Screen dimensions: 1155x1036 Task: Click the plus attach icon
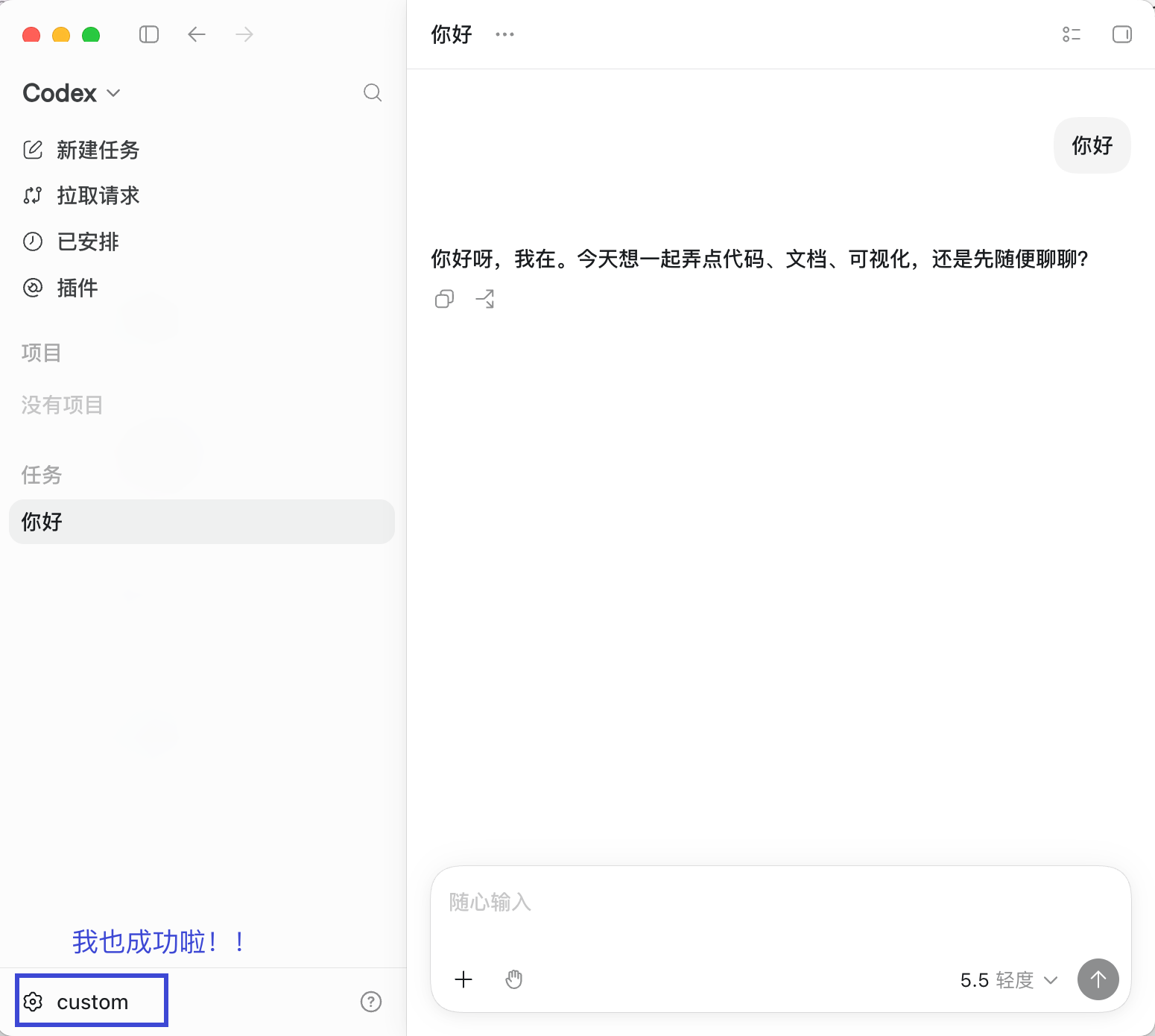click(463, 979)
